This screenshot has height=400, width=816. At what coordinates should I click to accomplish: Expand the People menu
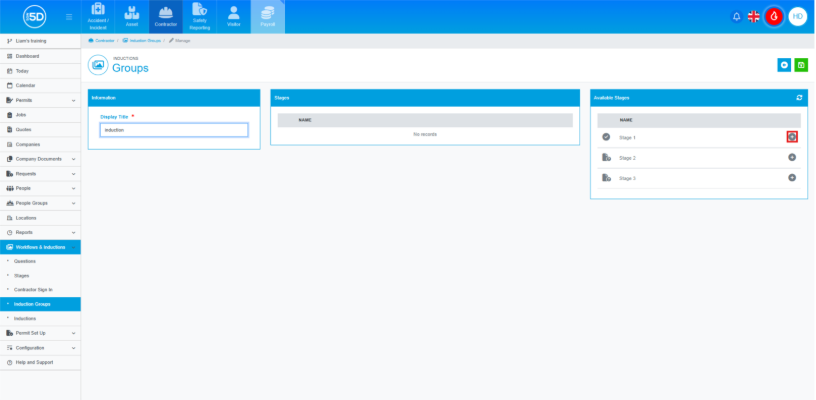40,188
